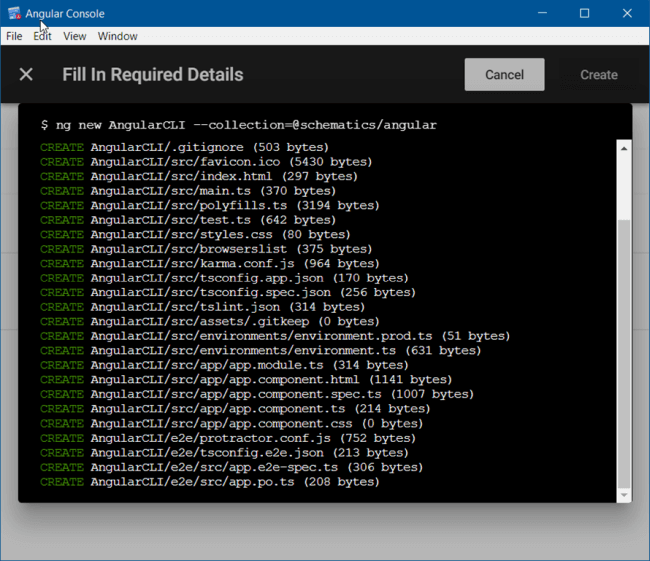
Task: Click the scrollbar track above the thumb
Action: tap(624, 185)
